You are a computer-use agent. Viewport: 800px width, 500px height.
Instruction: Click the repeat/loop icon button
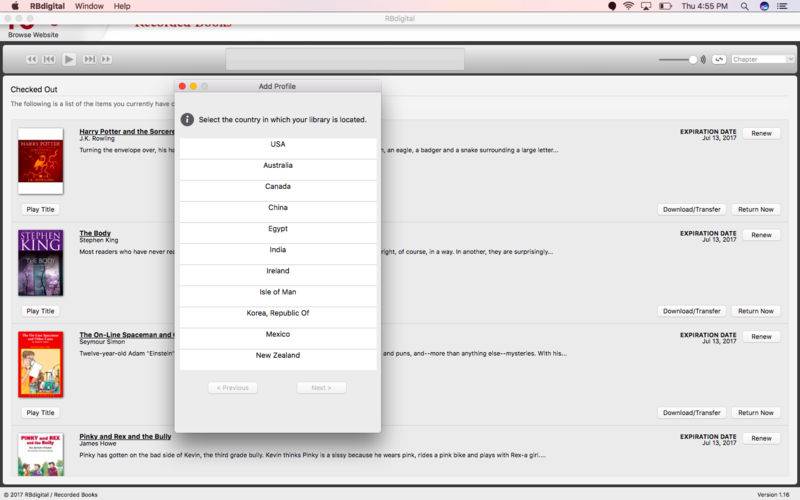719,60
